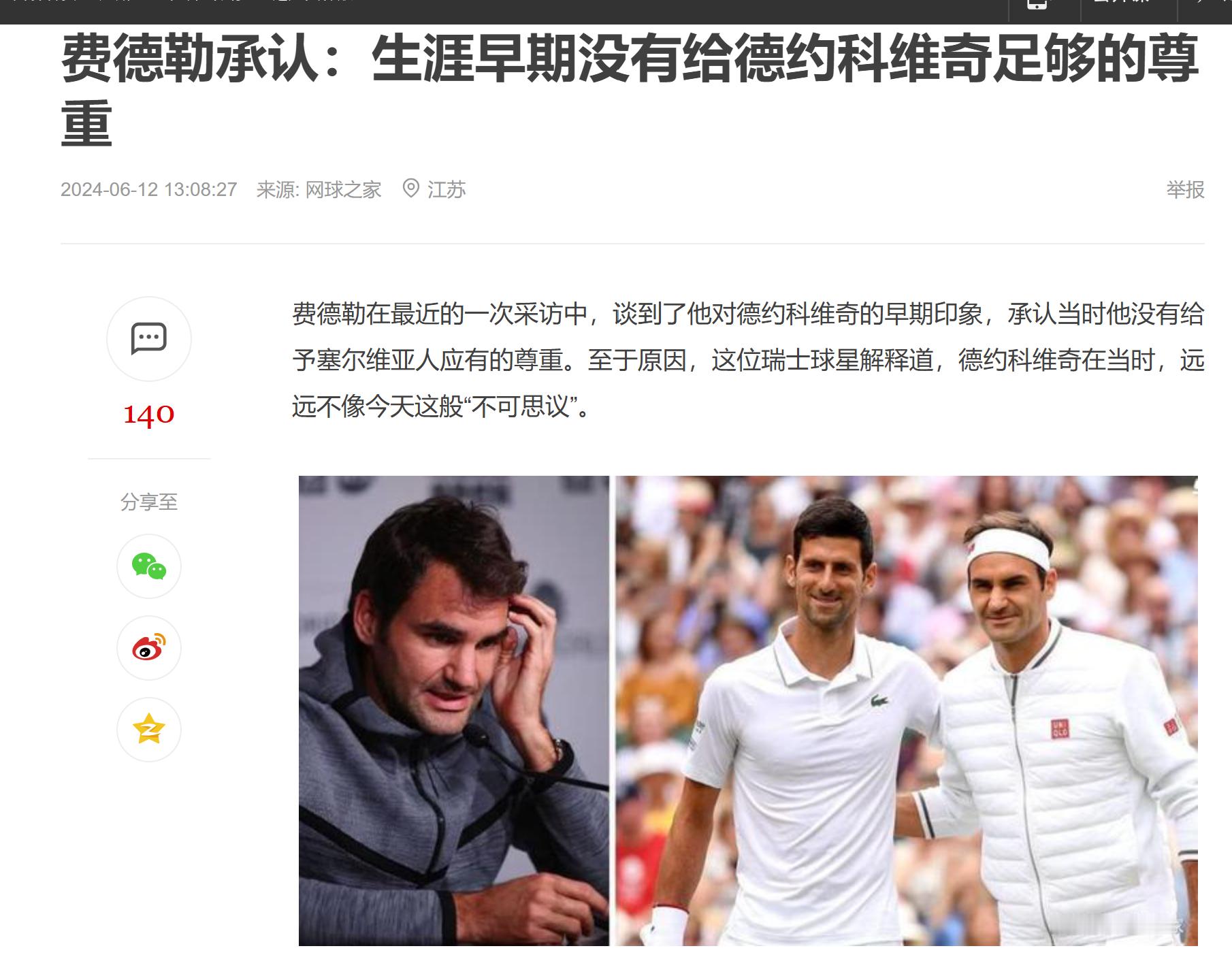The width and height of the screenshot is (1232, 957).
Task: Click the quoted phrase 不可思议 in the paragraph
Action: click(520, 407)
